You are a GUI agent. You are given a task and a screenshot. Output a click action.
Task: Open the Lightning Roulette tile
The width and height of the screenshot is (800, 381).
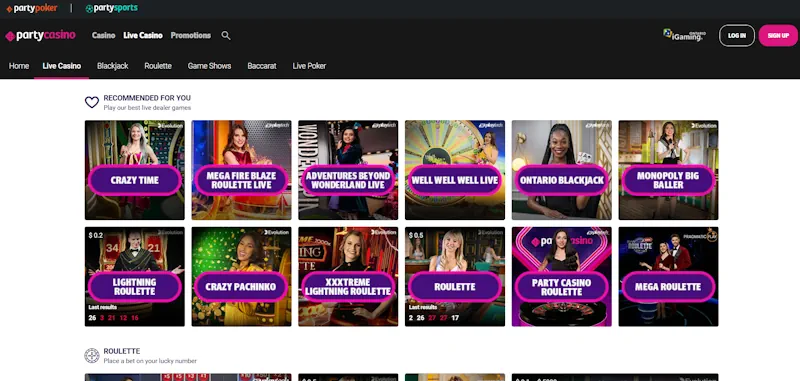tap(135, 276)
